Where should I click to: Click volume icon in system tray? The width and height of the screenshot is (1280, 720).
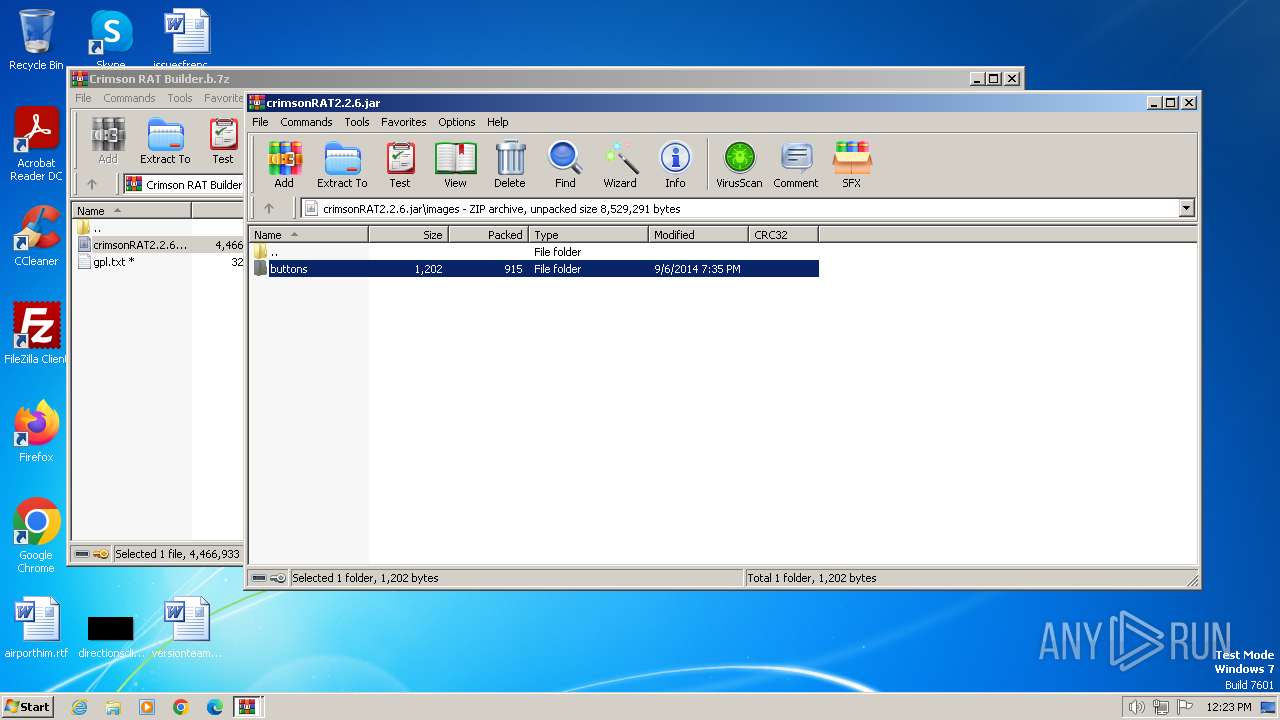(x=1136, y=707)
